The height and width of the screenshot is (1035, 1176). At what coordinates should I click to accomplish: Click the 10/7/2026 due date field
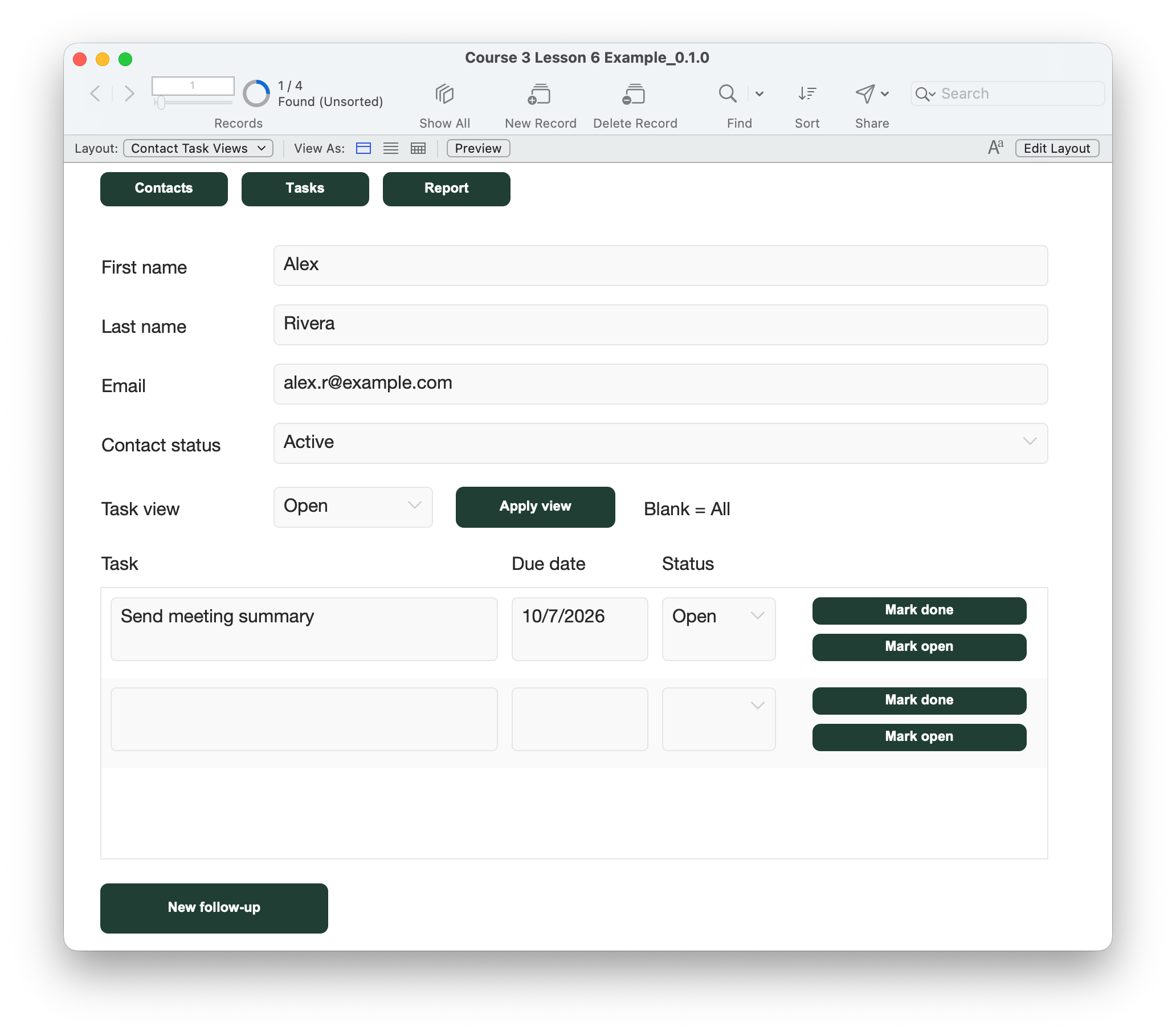579,629
